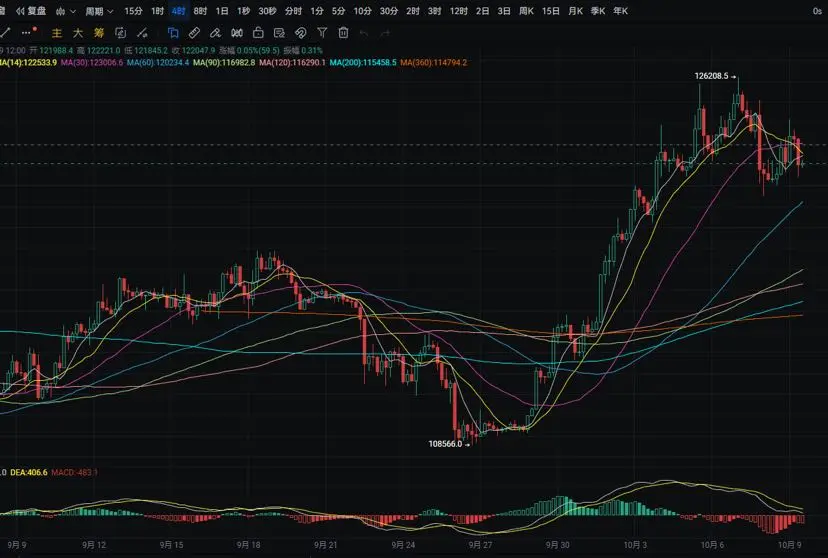The width and height of the screenshot is (828, 558).
Task: Open the more tools ellipsis menu
Action: pyautogui.click(x=26, y=33)
